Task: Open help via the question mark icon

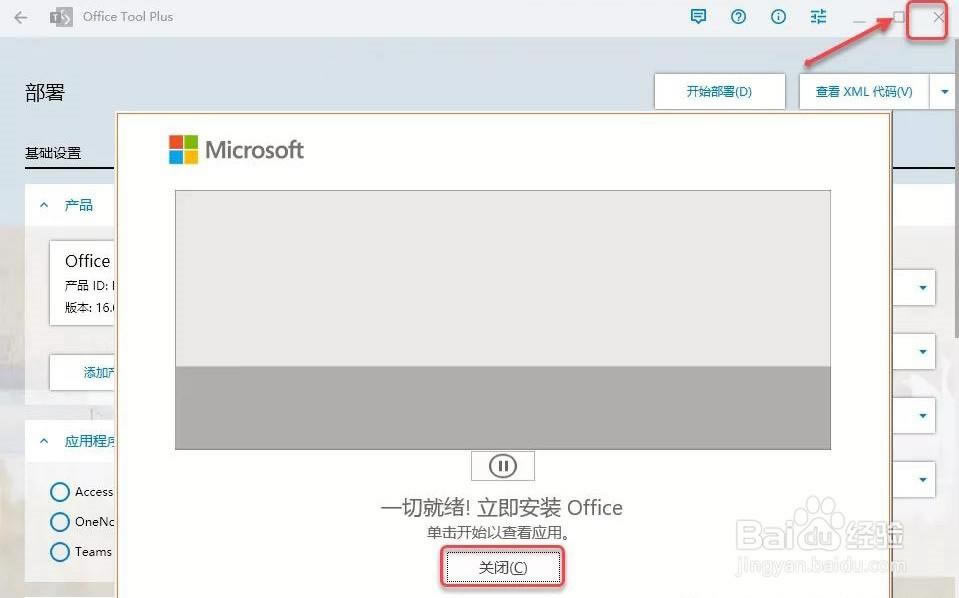Action: [738, 17]
